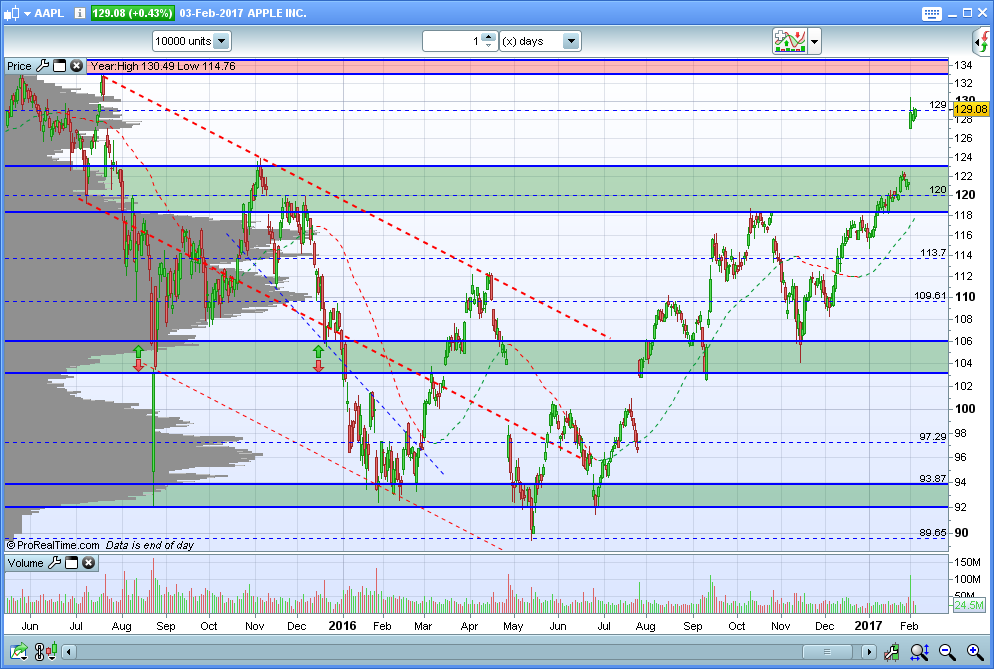Maximize the Price panel
This screenshot has width=994, height=669.
coord(60,65)
